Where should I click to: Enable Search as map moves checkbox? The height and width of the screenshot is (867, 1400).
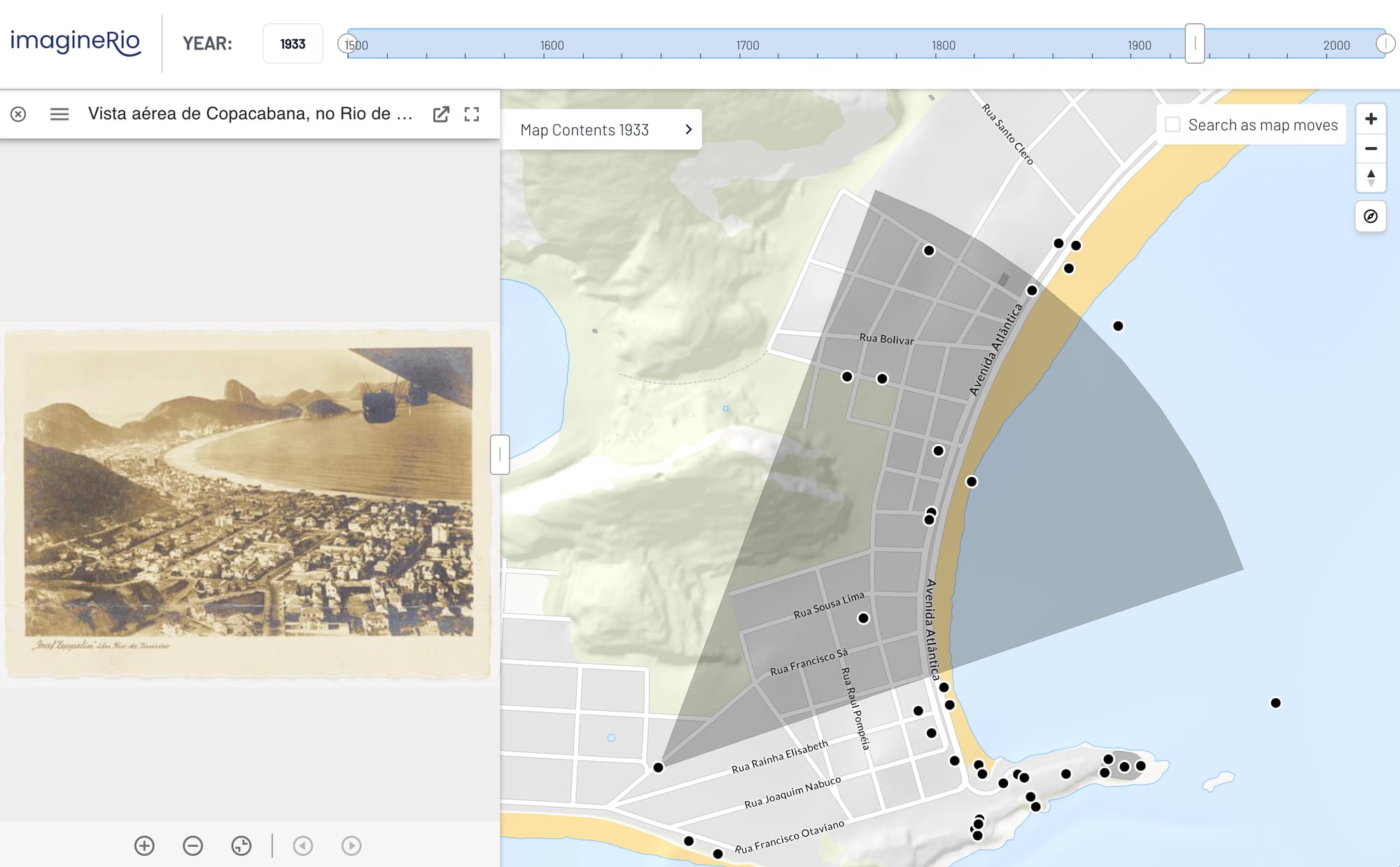click(x=1172, y=125)
